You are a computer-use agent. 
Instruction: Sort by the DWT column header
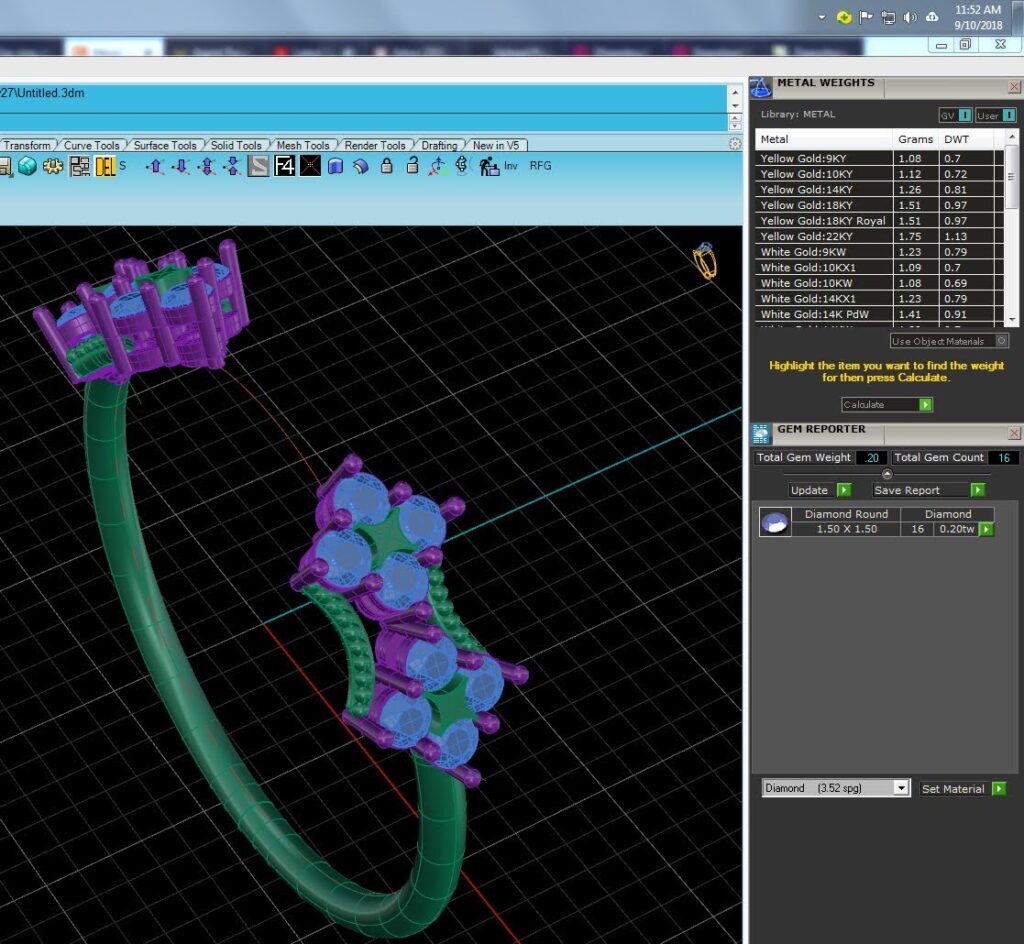[x=966, y=139]
